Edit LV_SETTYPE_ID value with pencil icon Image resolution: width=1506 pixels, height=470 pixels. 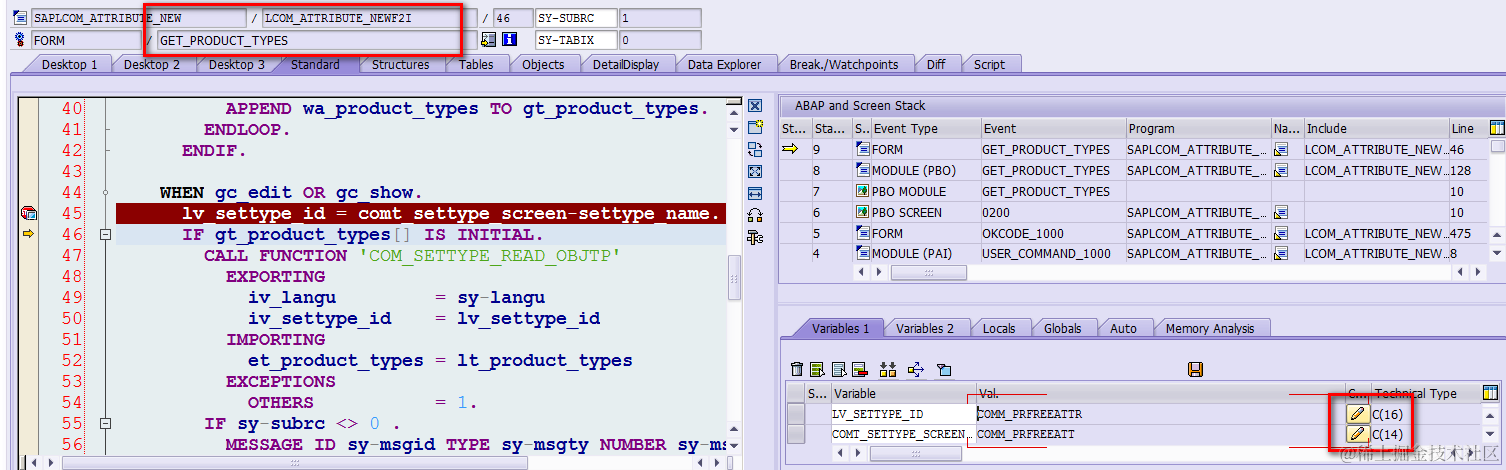[1357, 413]
